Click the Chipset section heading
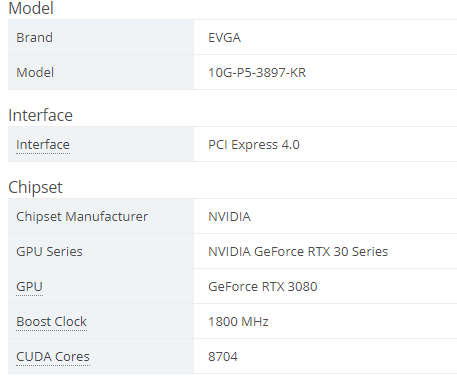The image size is (457, 381). tap(35, 187)
